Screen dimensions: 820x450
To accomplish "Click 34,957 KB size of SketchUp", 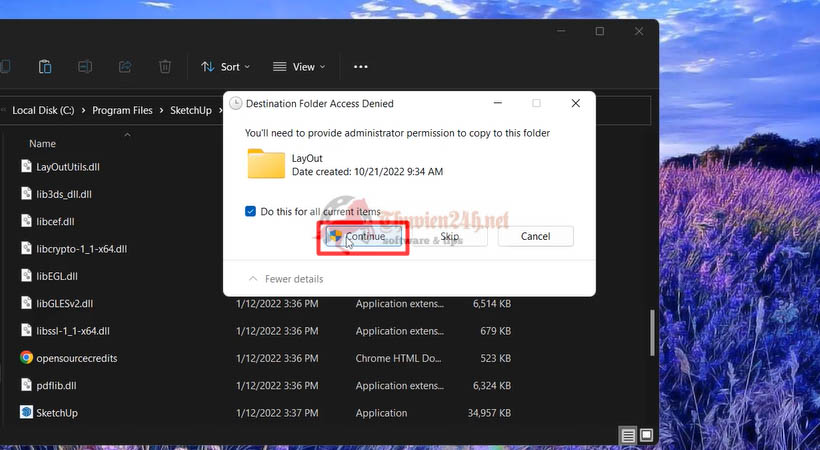I will click(489, 413).
